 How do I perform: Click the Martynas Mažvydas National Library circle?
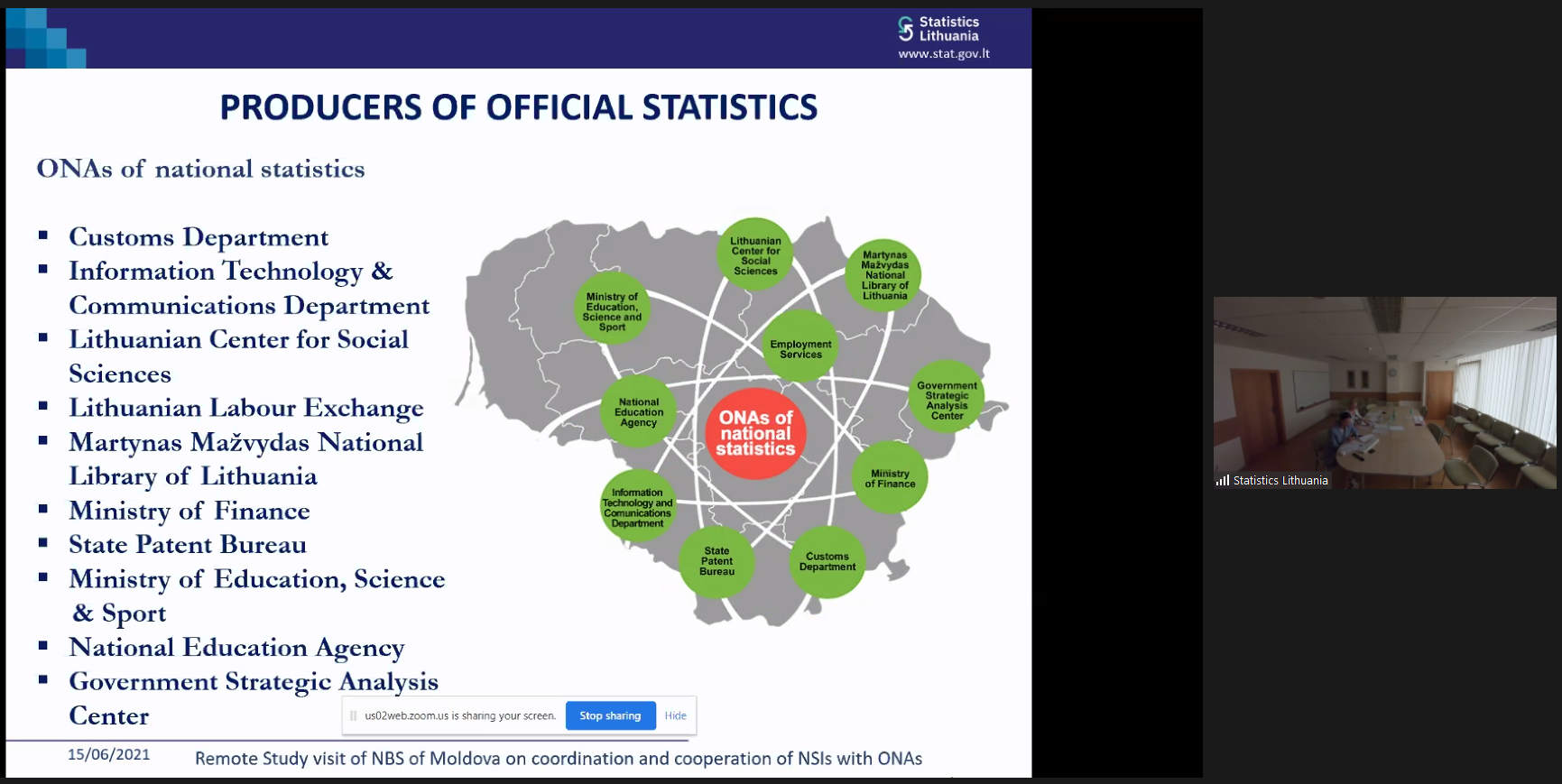coord(884,275)
